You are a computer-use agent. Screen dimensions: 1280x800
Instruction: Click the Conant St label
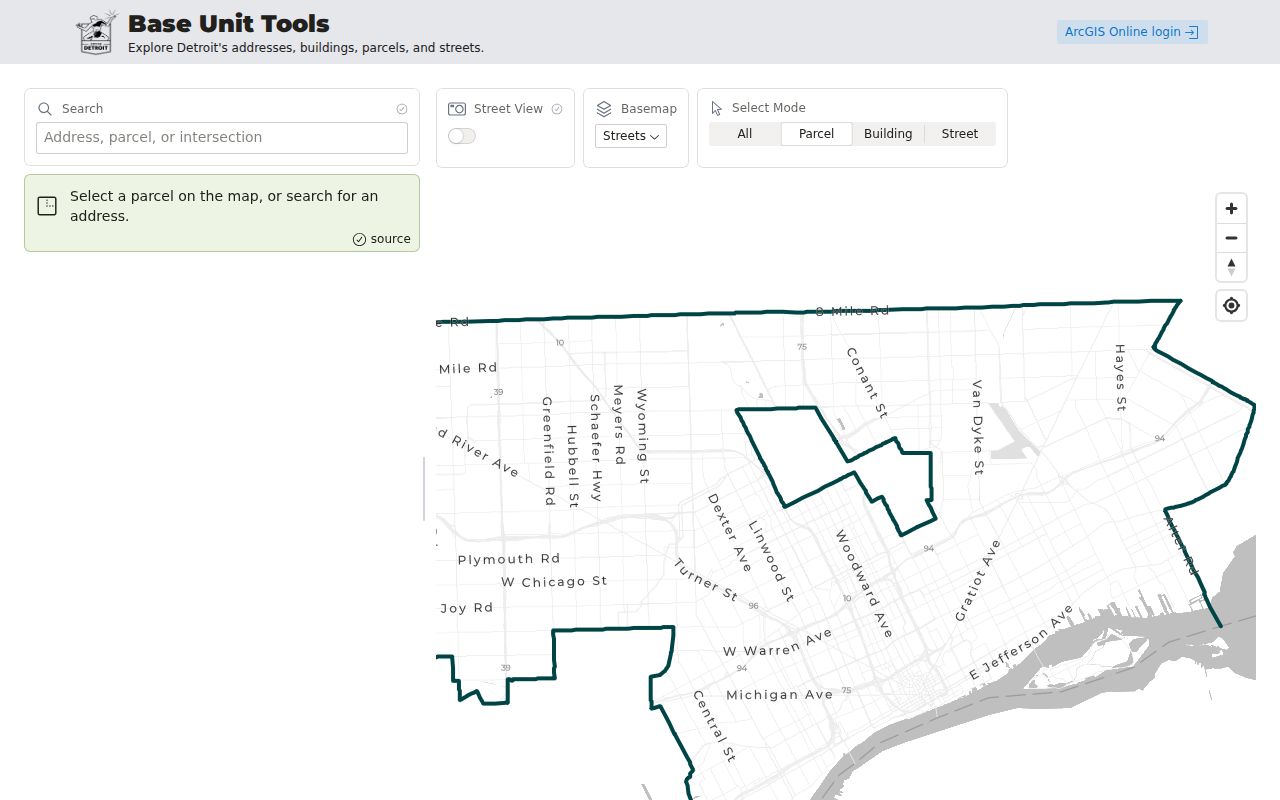[866, 383]
